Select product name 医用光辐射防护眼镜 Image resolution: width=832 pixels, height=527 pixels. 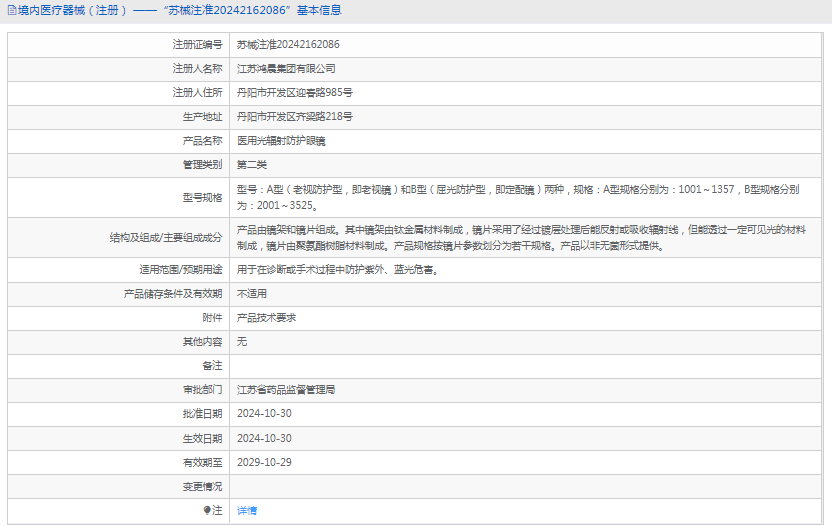click(281, 141)
